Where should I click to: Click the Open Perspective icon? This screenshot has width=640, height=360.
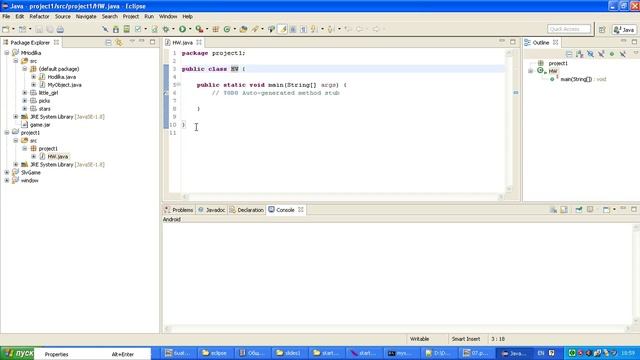point(602,29)
